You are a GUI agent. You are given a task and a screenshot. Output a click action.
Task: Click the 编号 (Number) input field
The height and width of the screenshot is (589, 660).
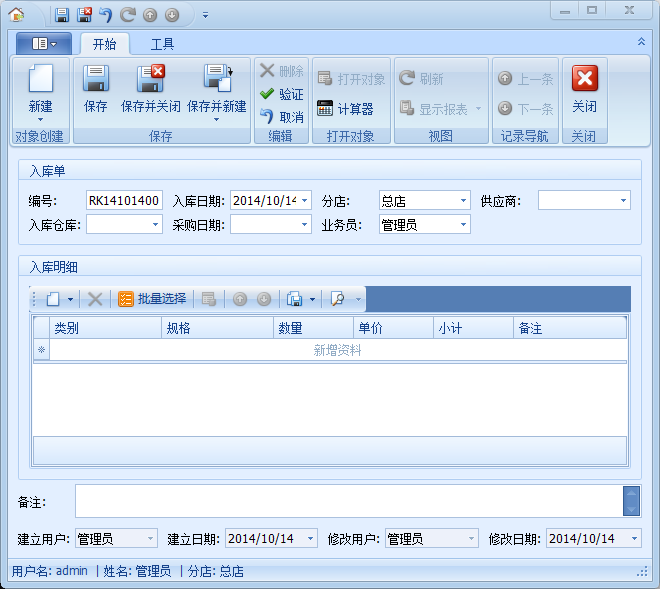[123, 201]
